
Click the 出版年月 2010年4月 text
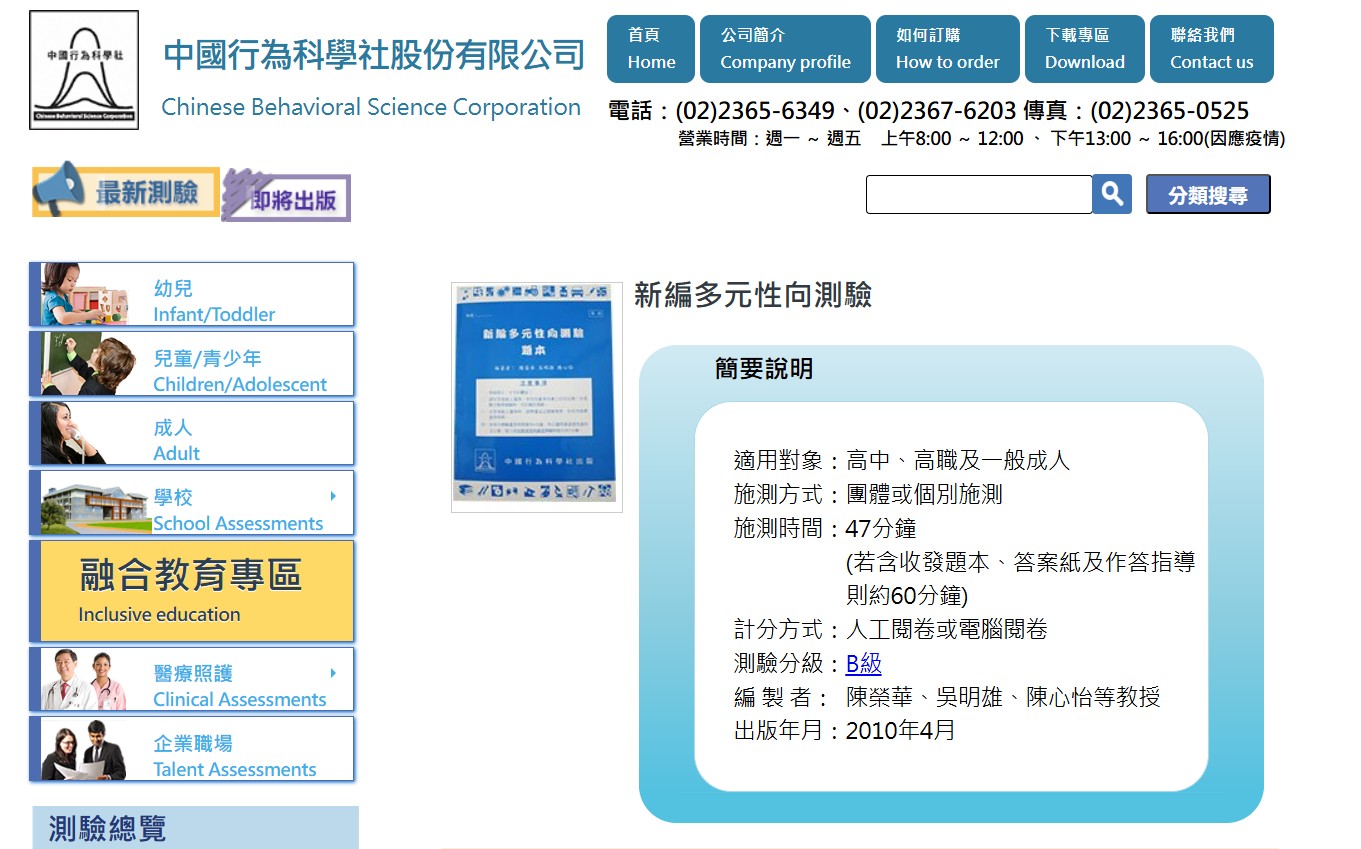(x=845, y=731)
